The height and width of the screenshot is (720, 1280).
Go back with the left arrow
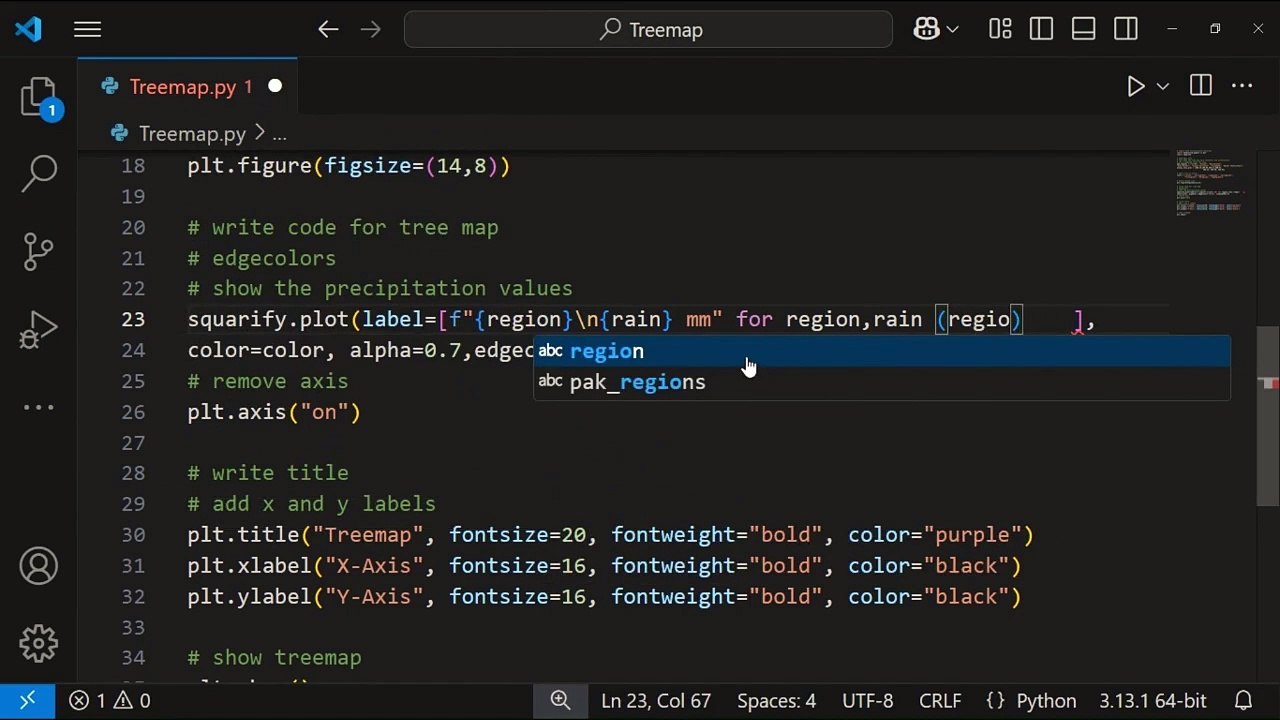point(328,30)
